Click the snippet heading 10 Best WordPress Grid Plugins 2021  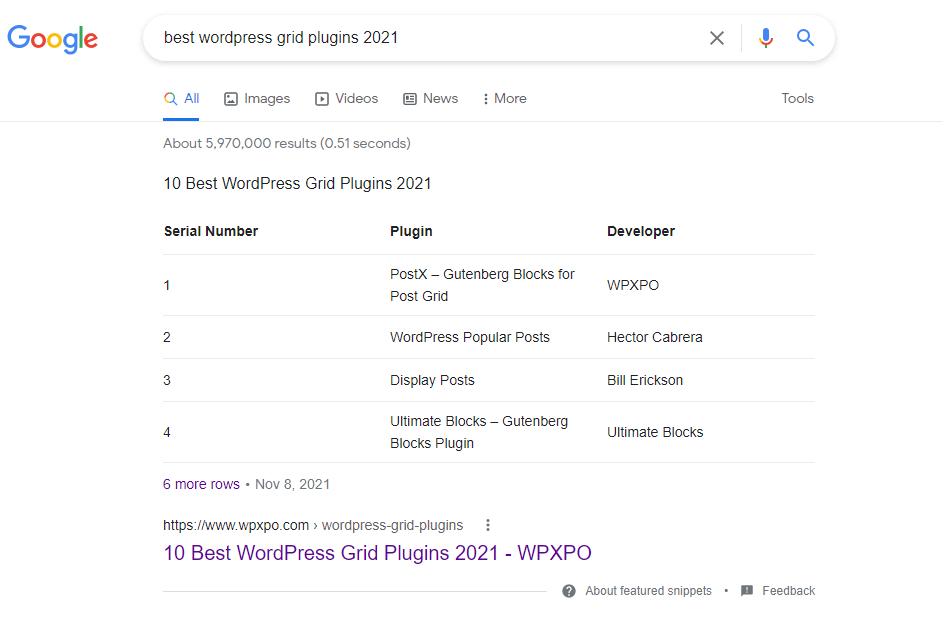click(x=297, y=183)
